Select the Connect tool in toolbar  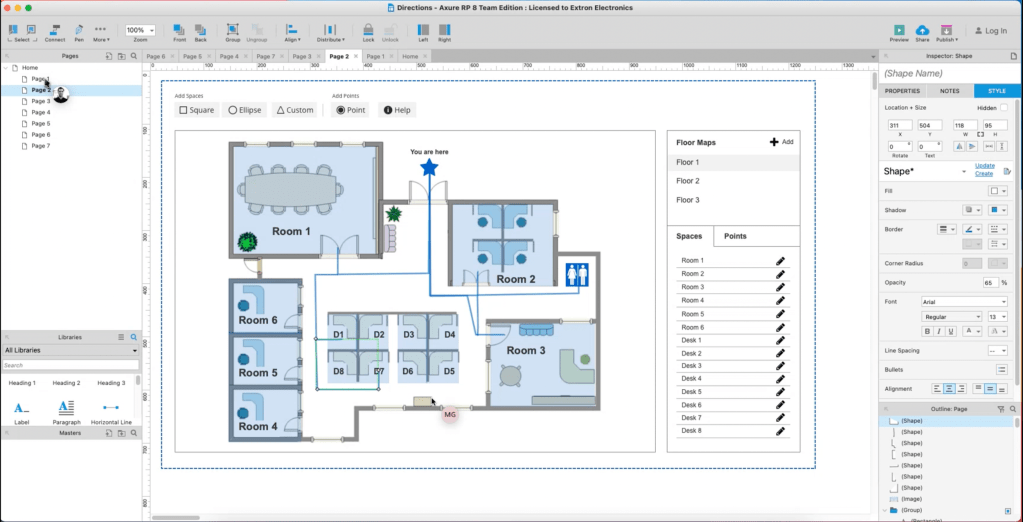55,32
